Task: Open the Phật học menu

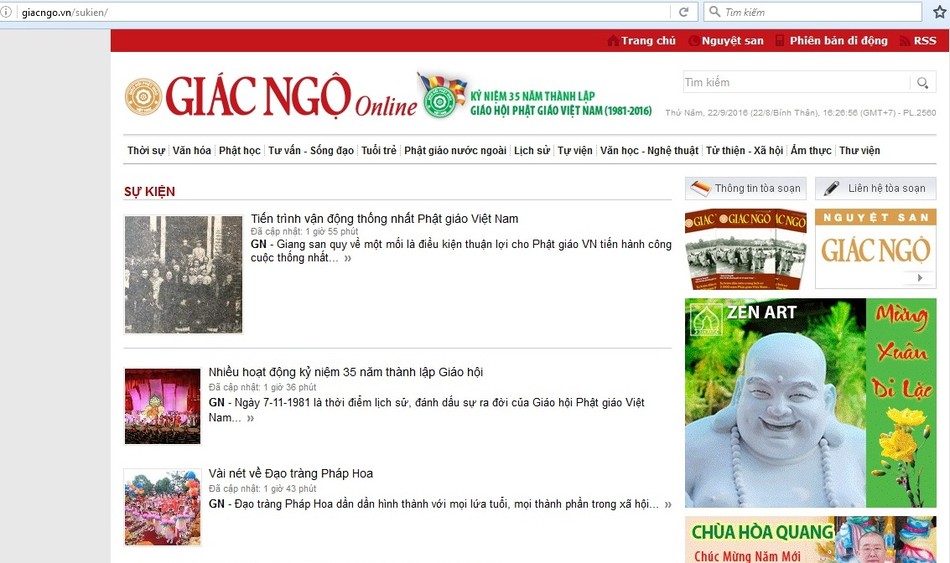Action: tap(240, 150)
